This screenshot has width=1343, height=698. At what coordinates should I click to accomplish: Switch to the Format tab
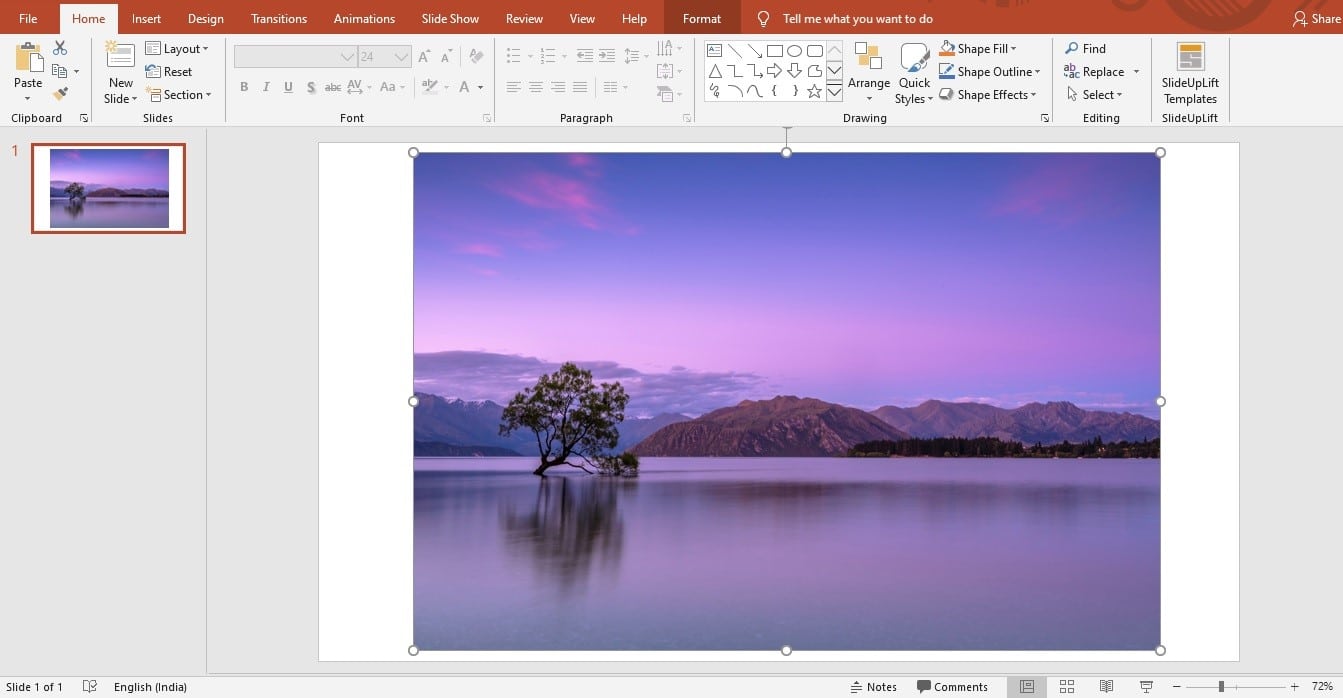[x=702, y=19]
